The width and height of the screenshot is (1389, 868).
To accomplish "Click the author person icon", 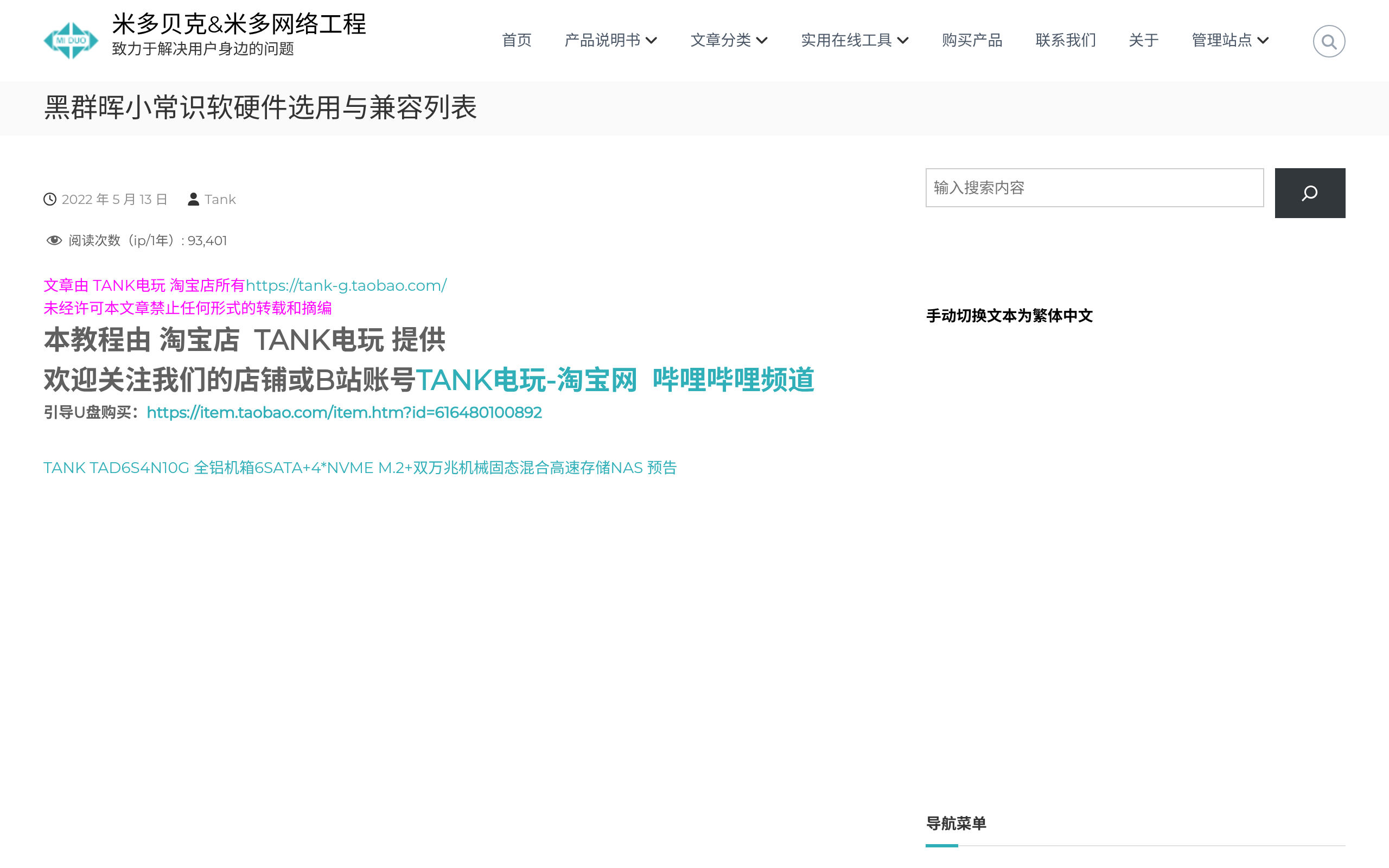I will (x=193, y=199).
